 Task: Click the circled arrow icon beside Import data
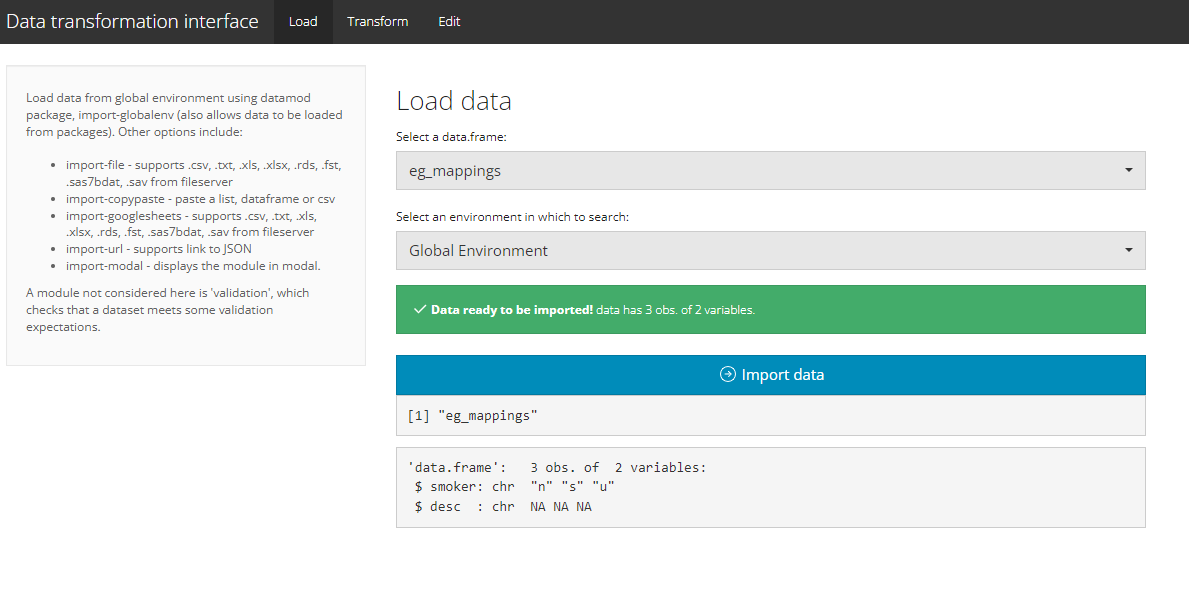click(728, 375)
